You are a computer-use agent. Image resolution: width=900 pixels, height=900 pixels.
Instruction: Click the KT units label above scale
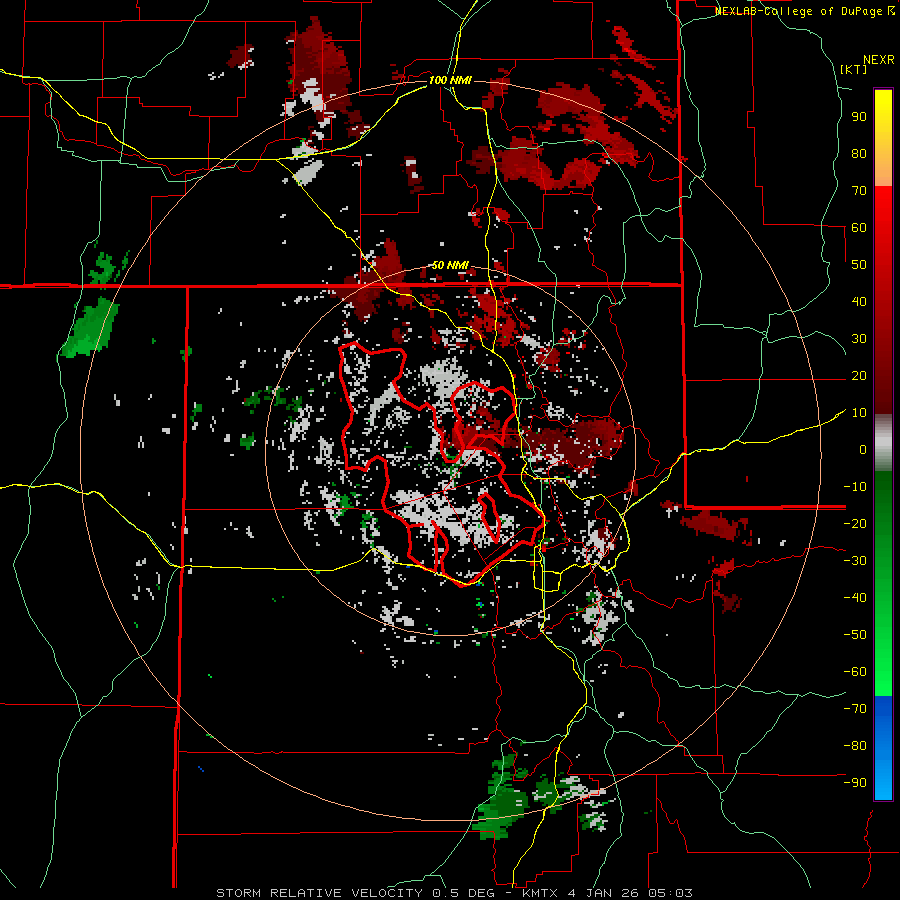854,69
